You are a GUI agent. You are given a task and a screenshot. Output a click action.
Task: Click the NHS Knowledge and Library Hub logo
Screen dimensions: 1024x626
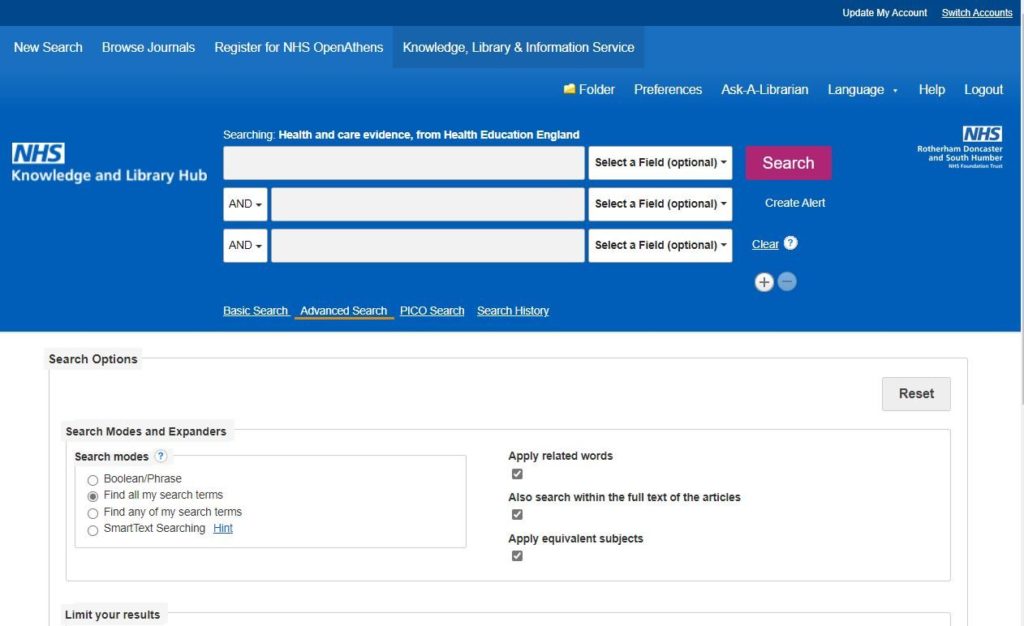[x=110, y=160]
